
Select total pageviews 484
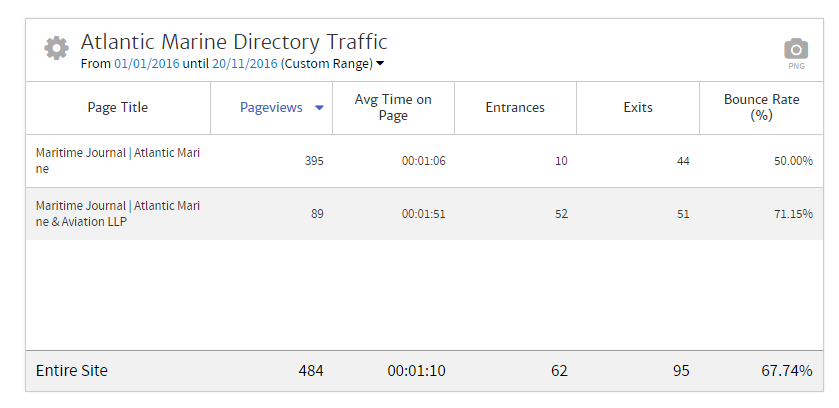[x=311, y=371]
